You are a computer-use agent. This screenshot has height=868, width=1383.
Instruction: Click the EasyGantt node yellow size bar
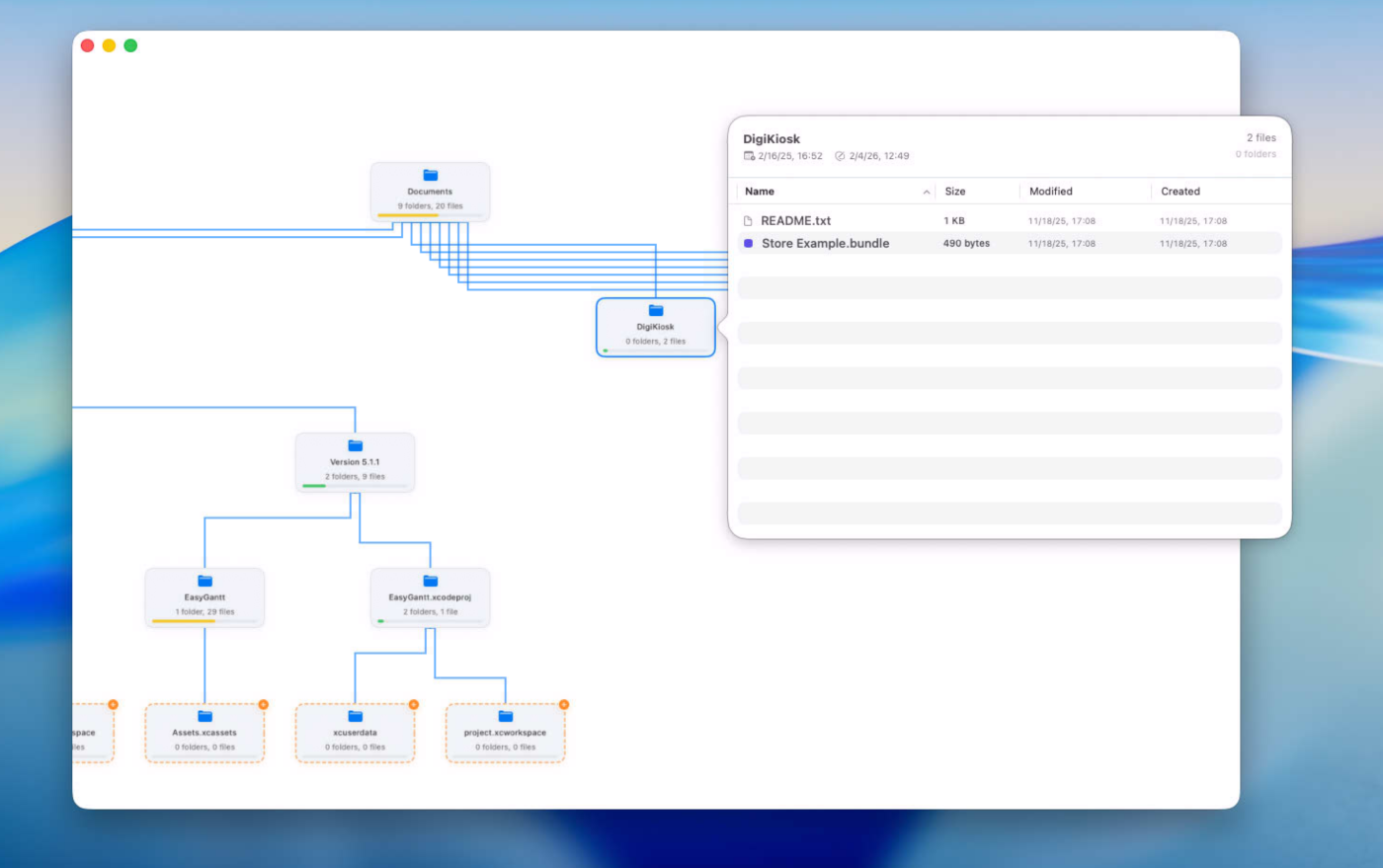(x=184, y=621)
